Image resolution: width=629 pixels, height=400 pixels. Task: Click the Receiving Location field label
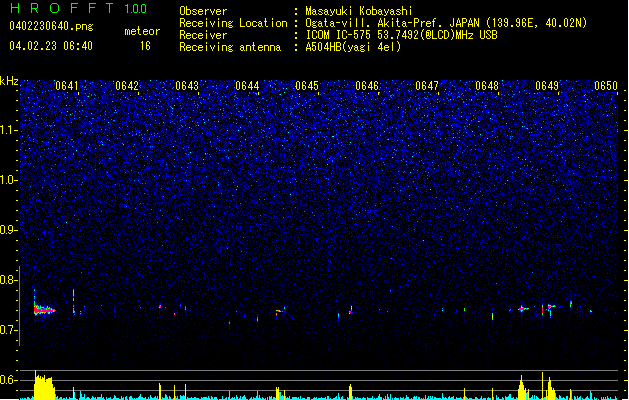click(233, 23)
